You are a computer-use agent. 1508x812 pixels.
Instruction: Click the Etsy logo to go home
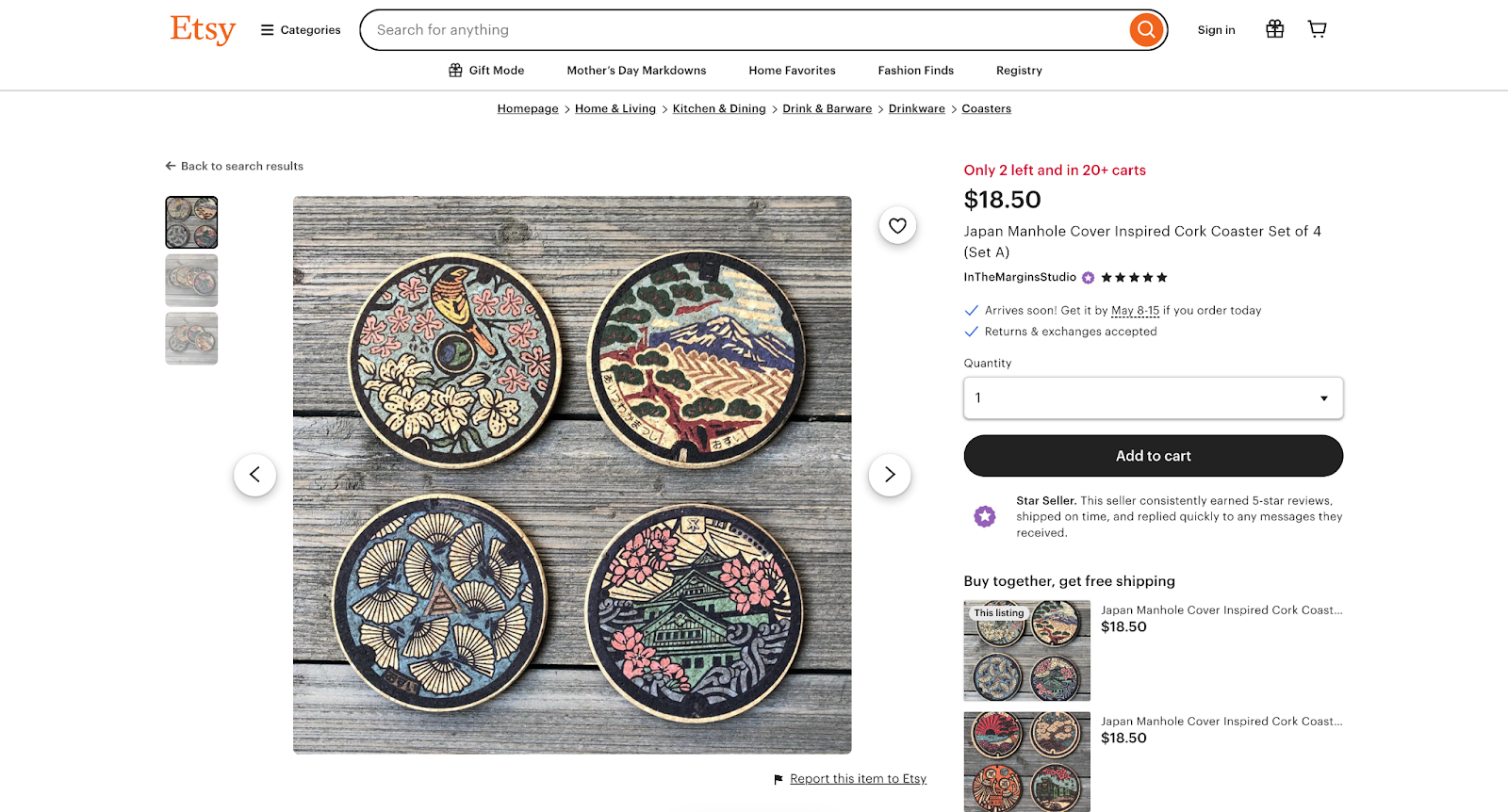[202, 29]
